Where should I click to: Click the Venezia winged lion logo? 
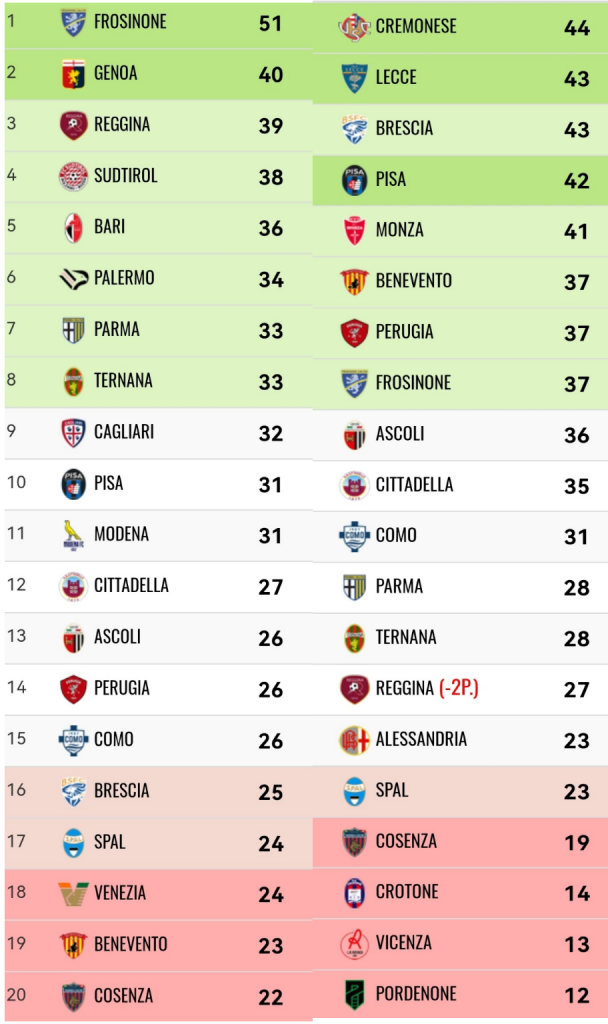point(73,893)
